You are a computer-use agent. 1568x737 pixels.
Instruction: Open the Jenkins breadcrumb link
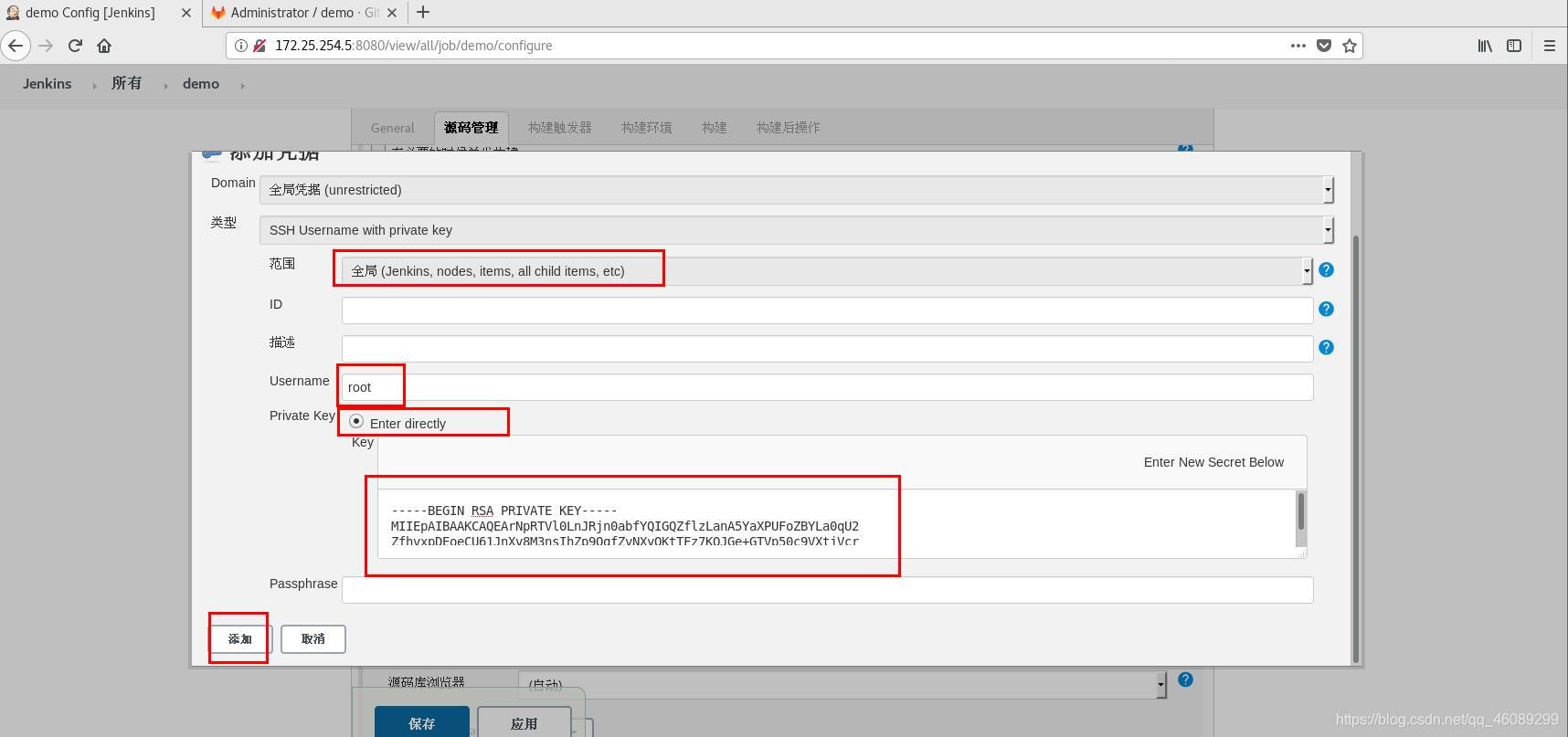pos(48,84)
